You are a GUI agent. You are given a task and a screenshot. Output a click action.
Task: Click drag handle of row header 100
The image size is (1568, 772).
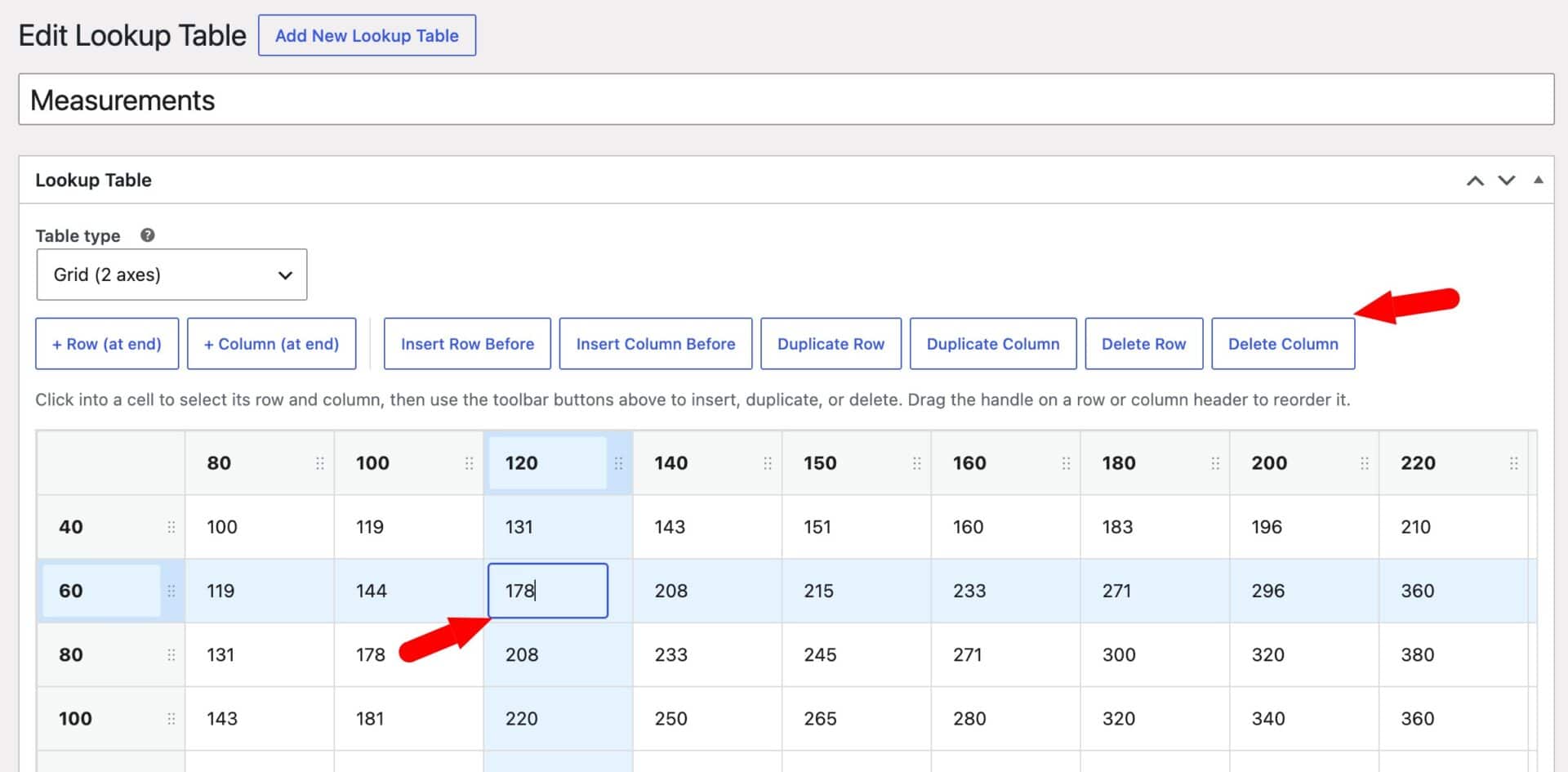coord(171,719)
